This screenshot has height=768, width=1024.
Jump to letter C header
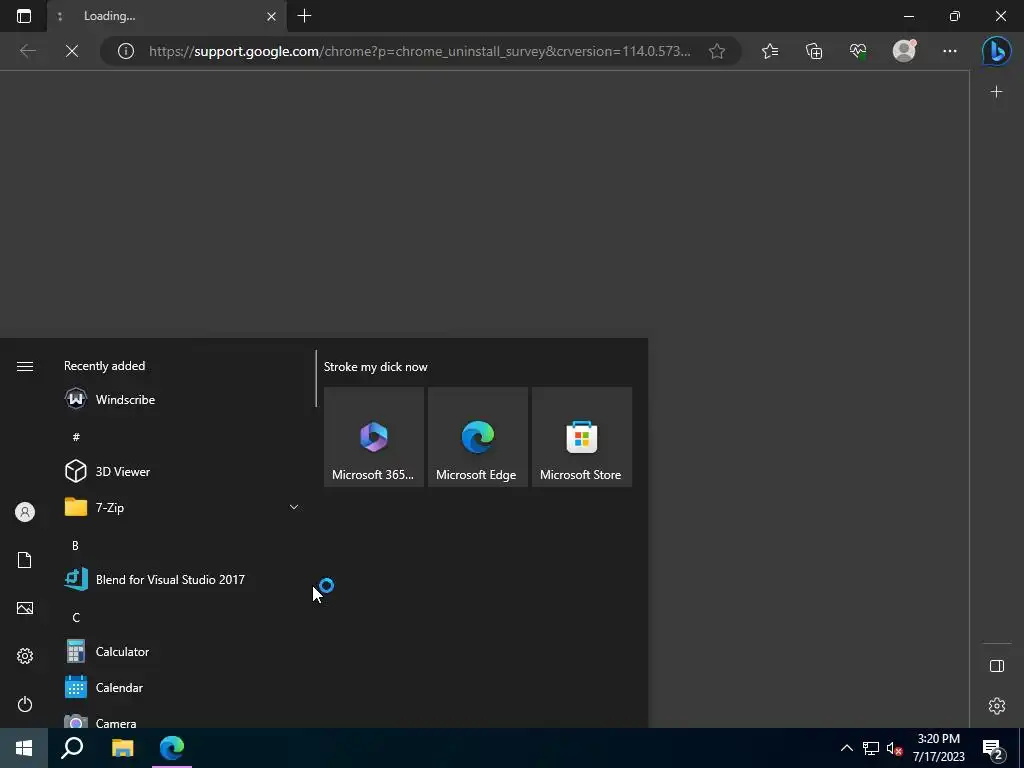76,617
